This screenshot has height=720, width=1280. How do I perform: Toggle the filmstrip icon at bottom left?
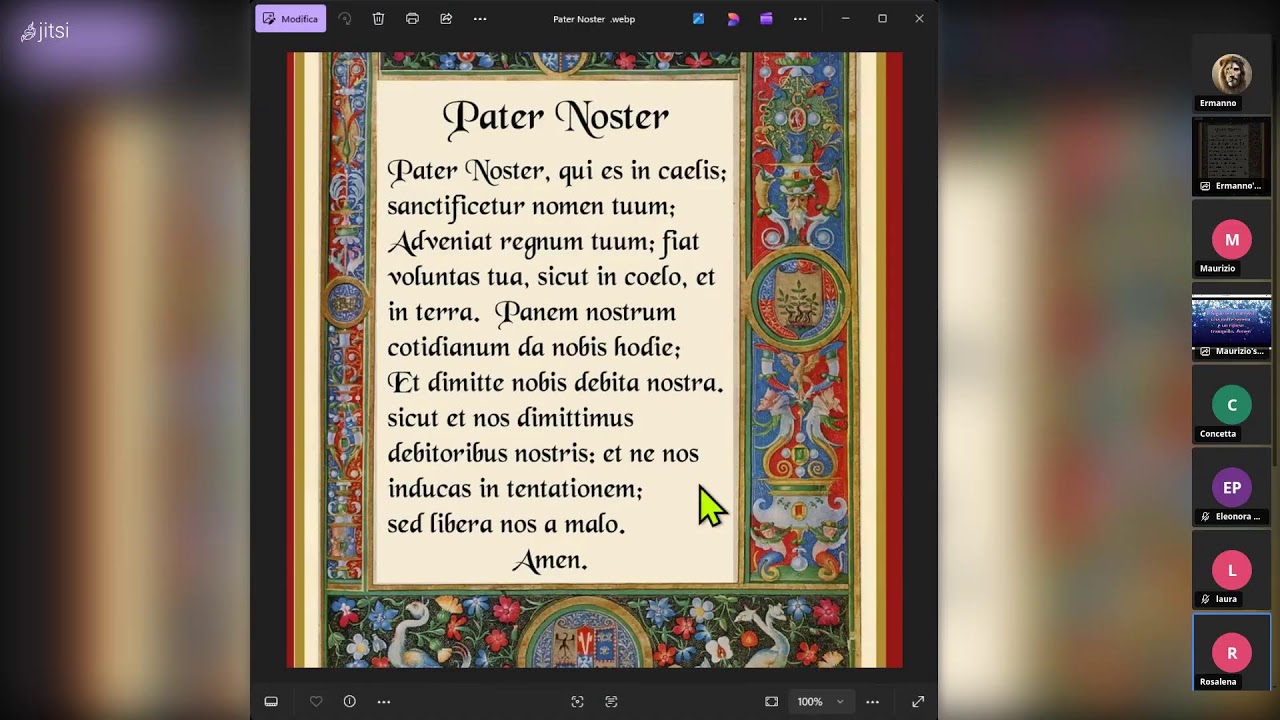(x=271, y=702)
